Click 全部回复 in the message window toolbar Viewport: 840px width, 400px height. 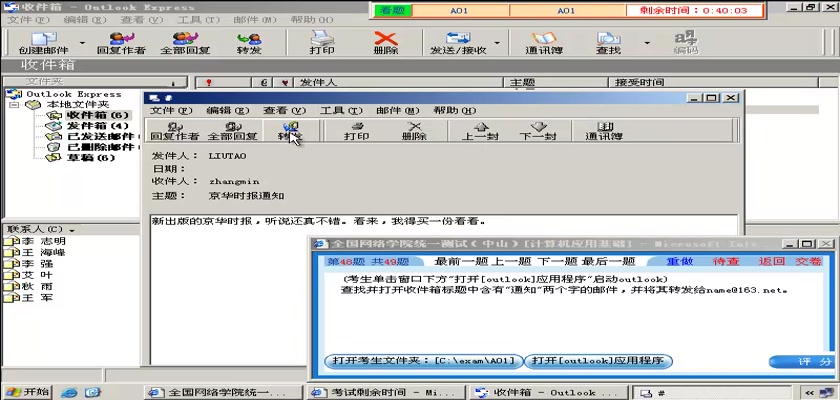232,131
